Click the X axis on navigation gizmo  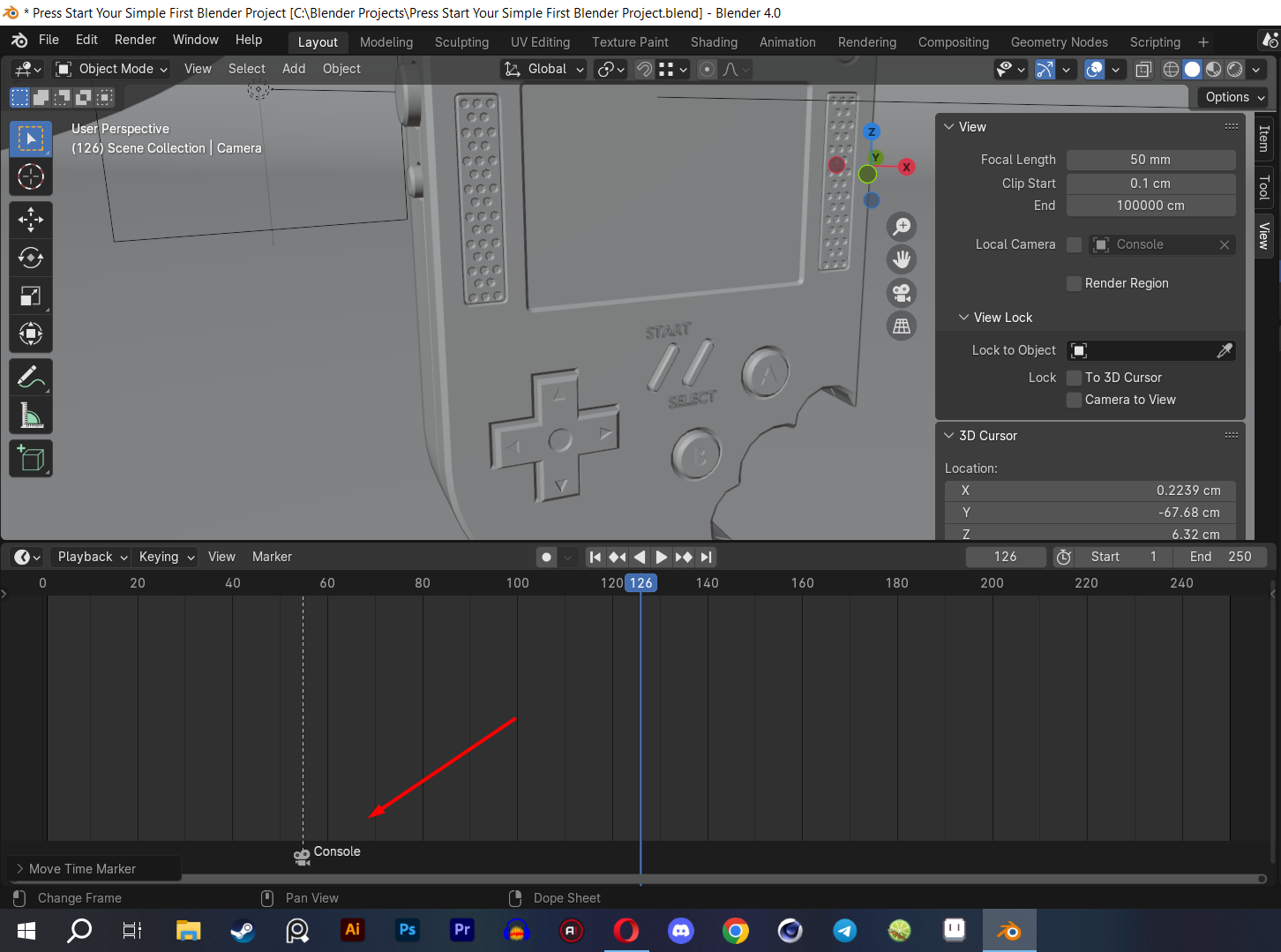[x=906, y=167]
